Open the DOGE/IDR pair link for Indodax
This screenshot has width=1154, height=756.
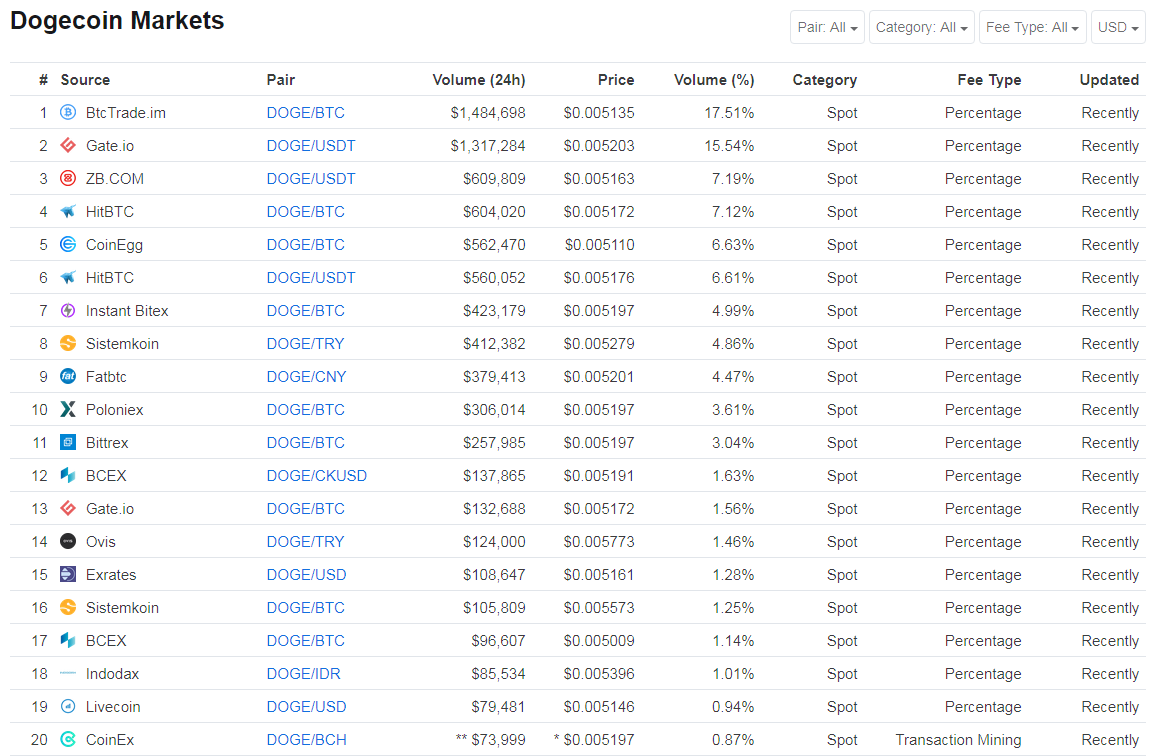pyautogui.click(x=303, y=674)
